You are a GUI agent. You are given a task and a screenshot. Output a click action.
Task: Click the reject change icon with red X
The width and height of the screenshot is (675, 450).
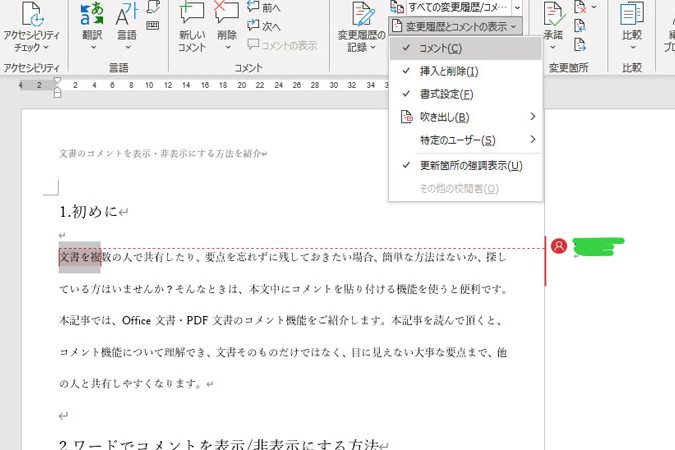[580, 6]
